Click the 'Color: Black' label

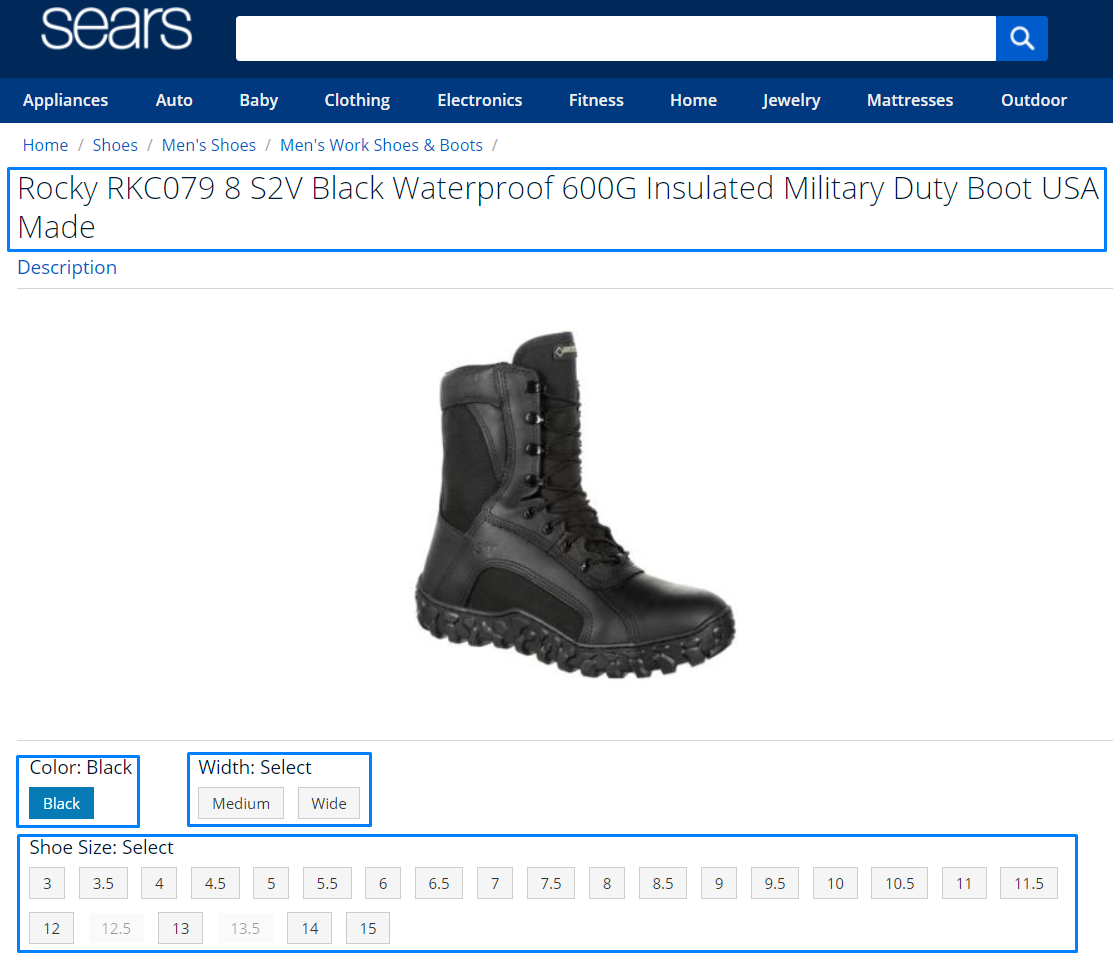81,767
